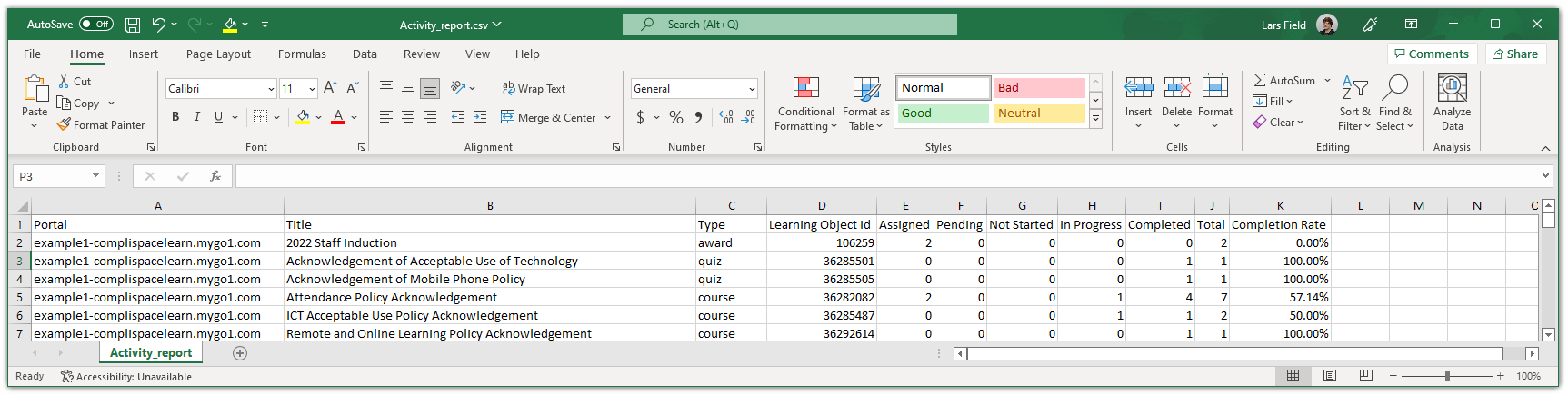Toggle Bold formatting
The width and height of the screenshot is (1568, 395).
pyautogui.click(x=175, y=116)
